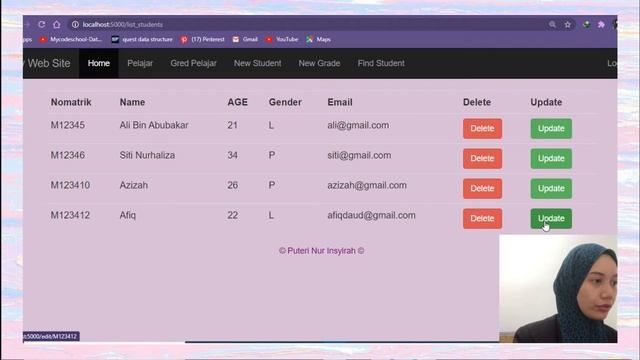Click the Gender column header
The width and height of the screenshot is (640, 360).
click(285, 102)
